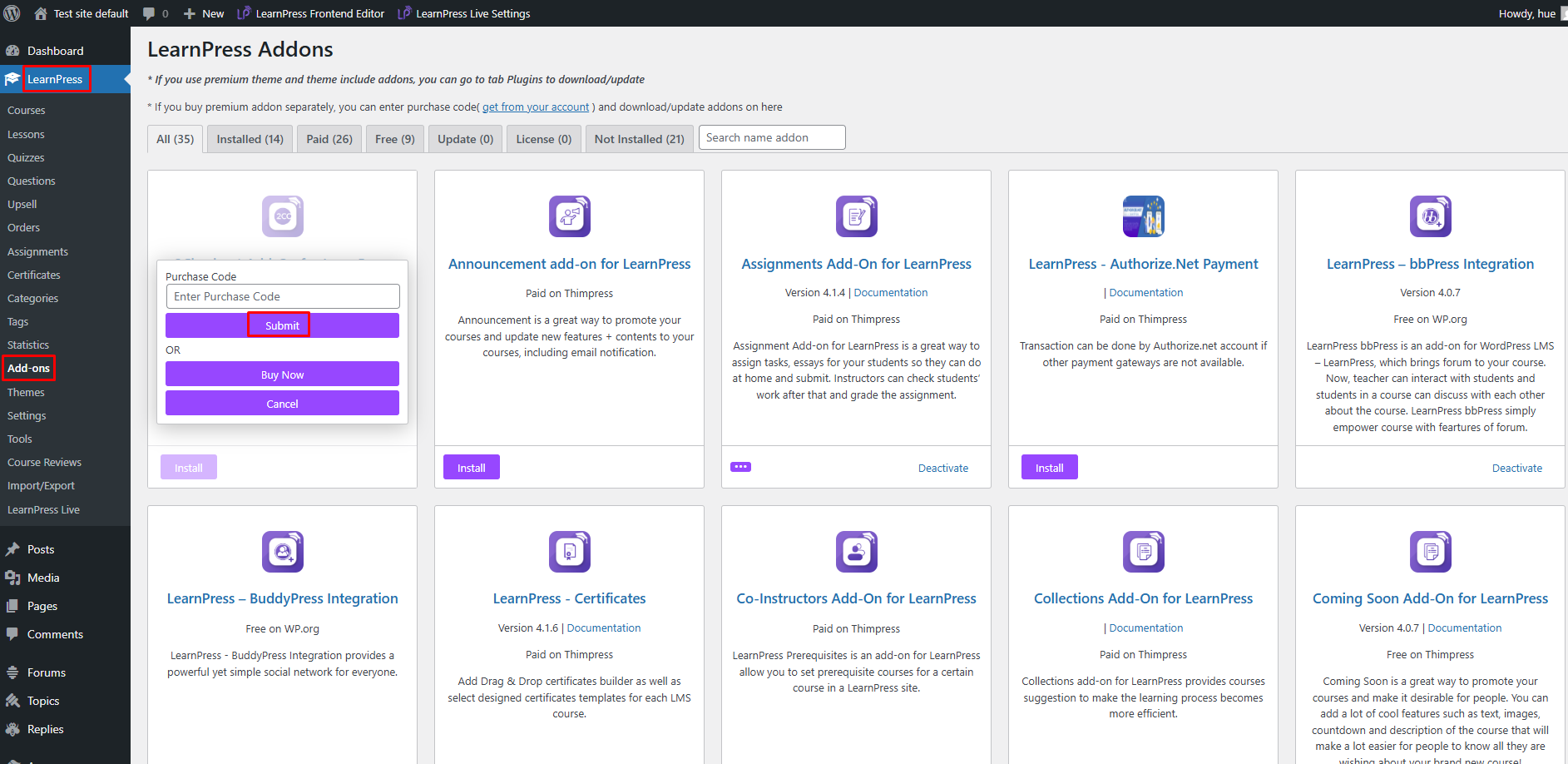Click the Topics icon in sidebar
Image resolution: width=1568 pixels, height=764 pixels.
(x=12, y=701)
